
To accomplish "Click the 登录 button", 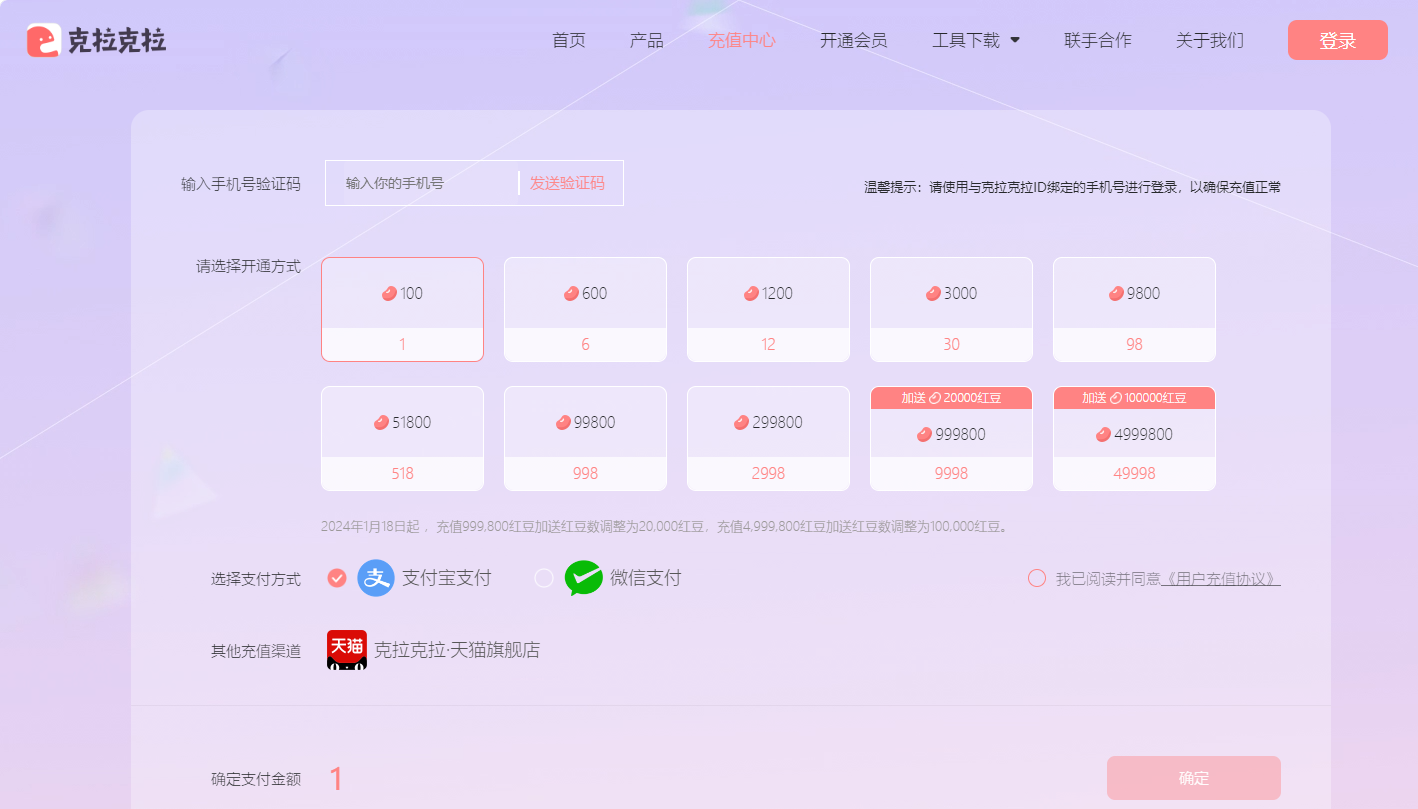I will [x=1337, y=40].
